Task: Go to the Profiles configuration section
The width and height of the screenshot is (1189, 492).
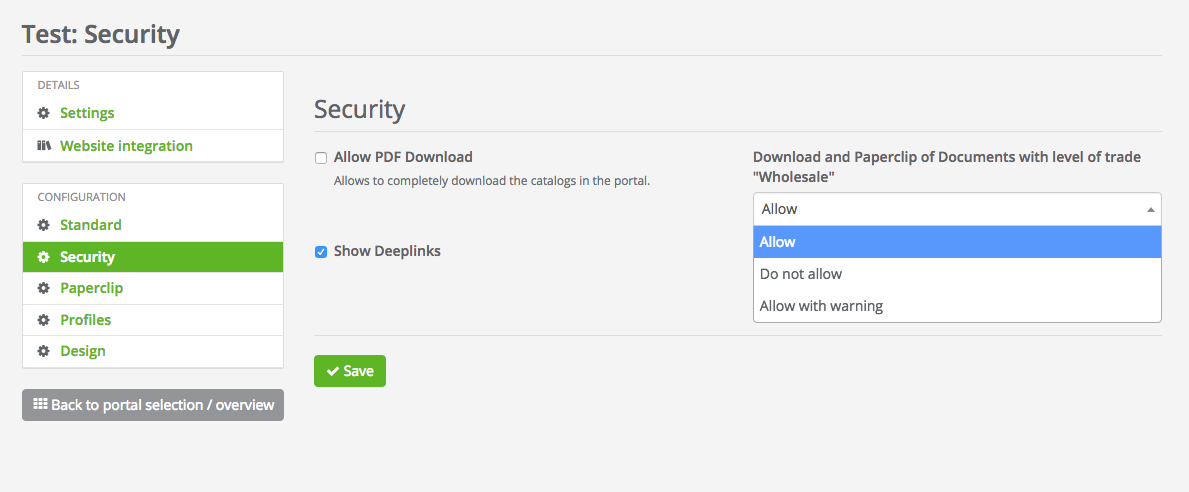Action: (x=85, y=320)
